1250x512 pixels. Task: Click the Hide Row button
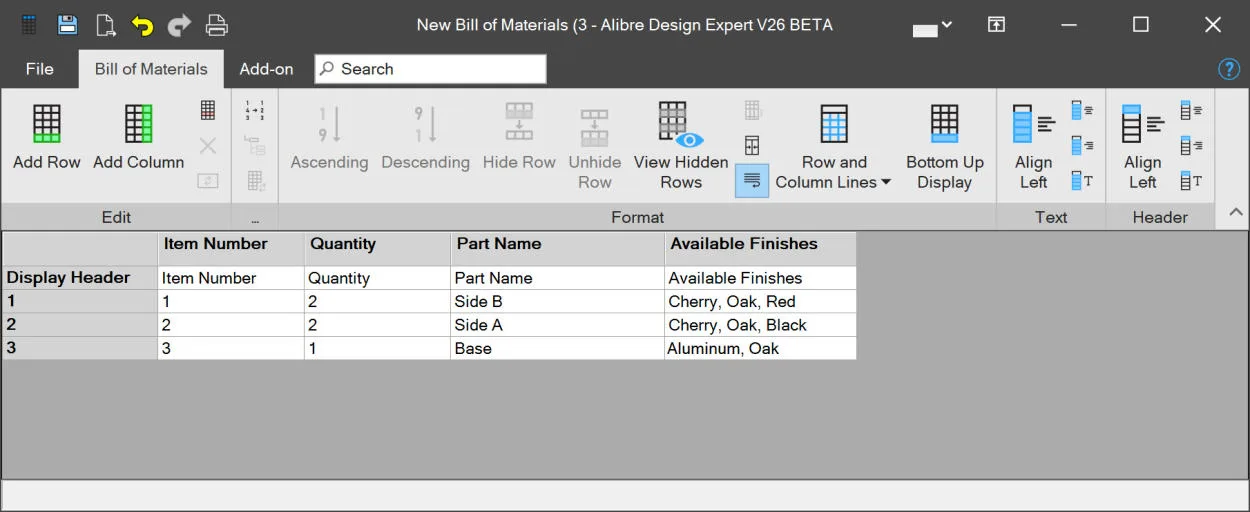(519, 138)
